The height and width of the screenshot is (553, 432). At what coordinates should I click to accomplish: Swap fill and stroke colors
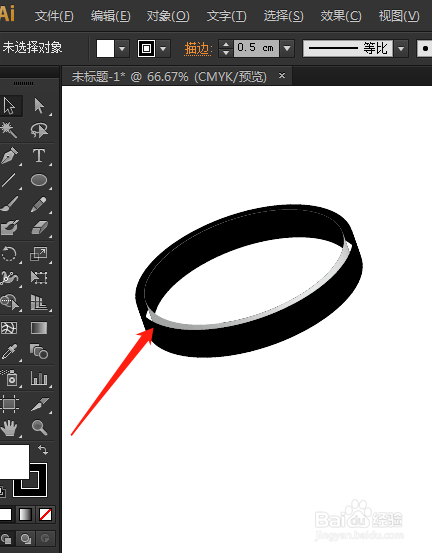(43, 450)
